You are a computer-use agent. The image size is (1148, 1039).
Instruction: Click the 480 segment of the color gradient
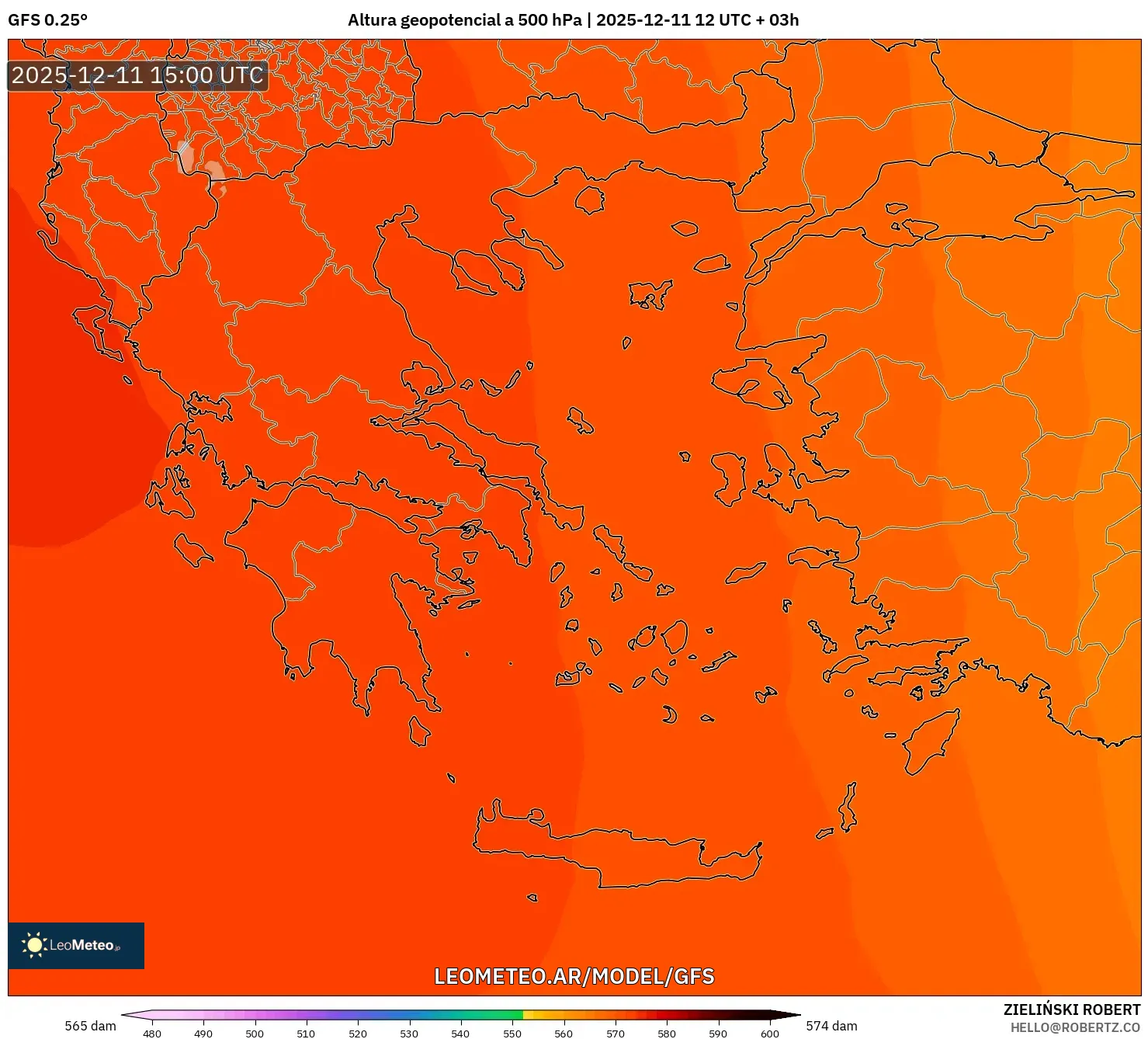152,1015
